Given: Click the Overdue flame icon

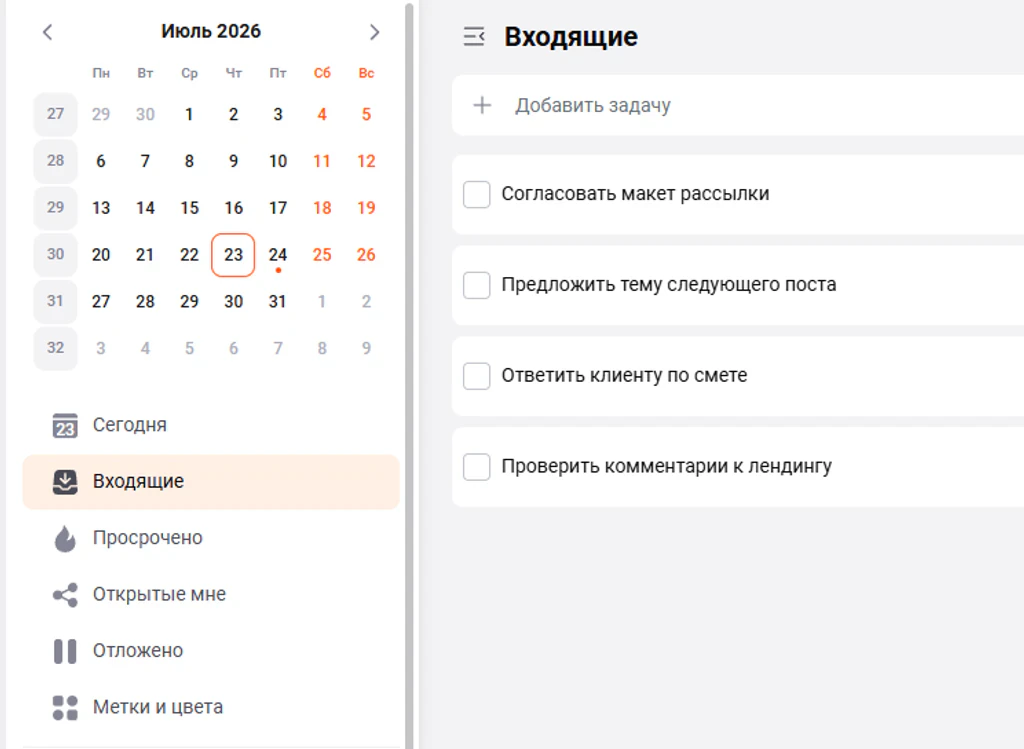Looking at the screenshot, I should [x=65, y=538].
